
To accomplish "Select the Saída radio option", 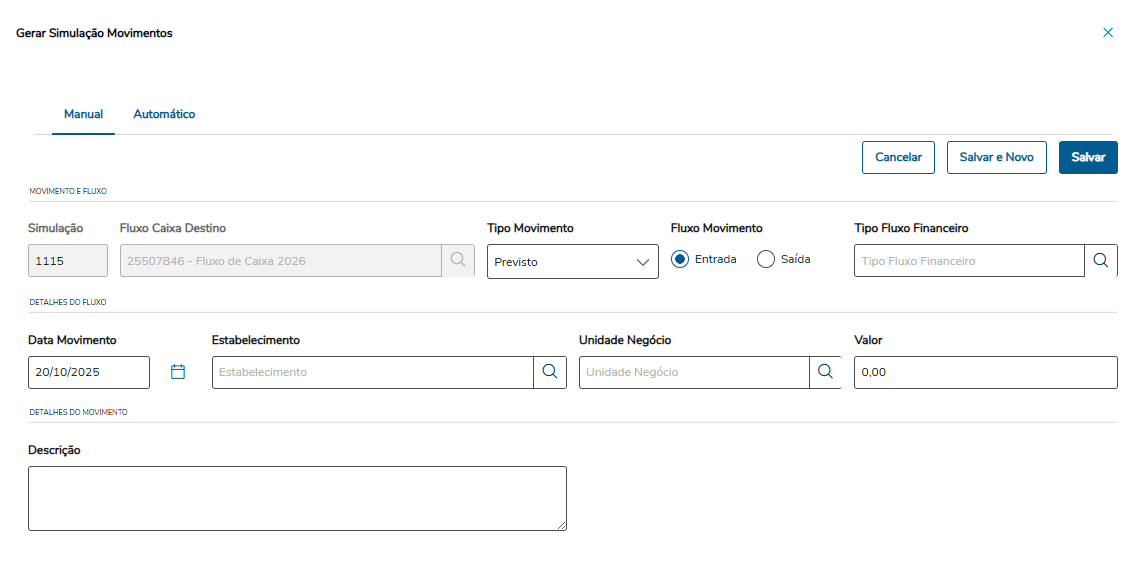I will [767, 260].
